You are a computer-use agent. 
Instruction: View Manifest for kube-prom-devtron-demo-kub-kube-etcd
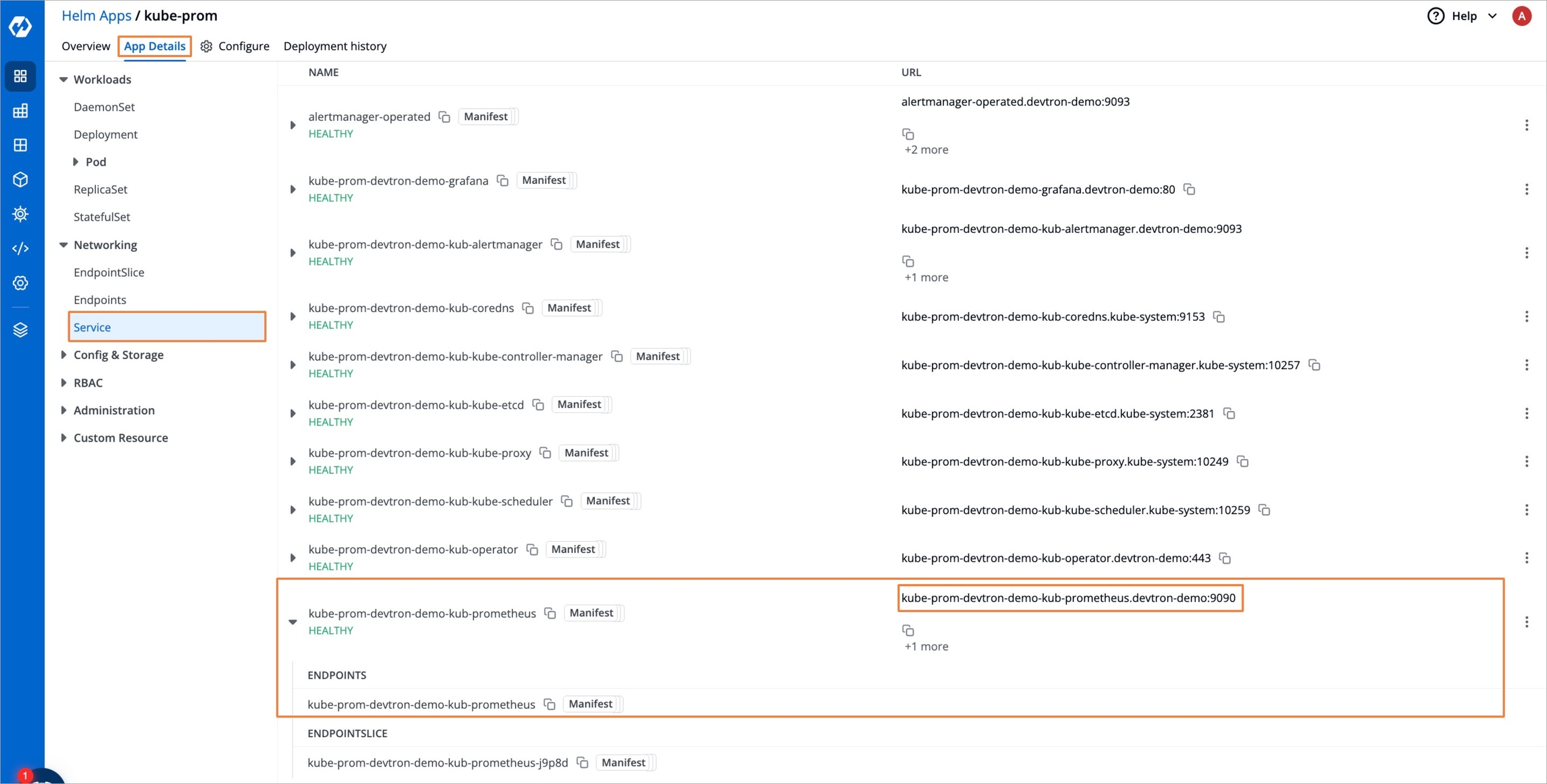click(x=579, y=404)
